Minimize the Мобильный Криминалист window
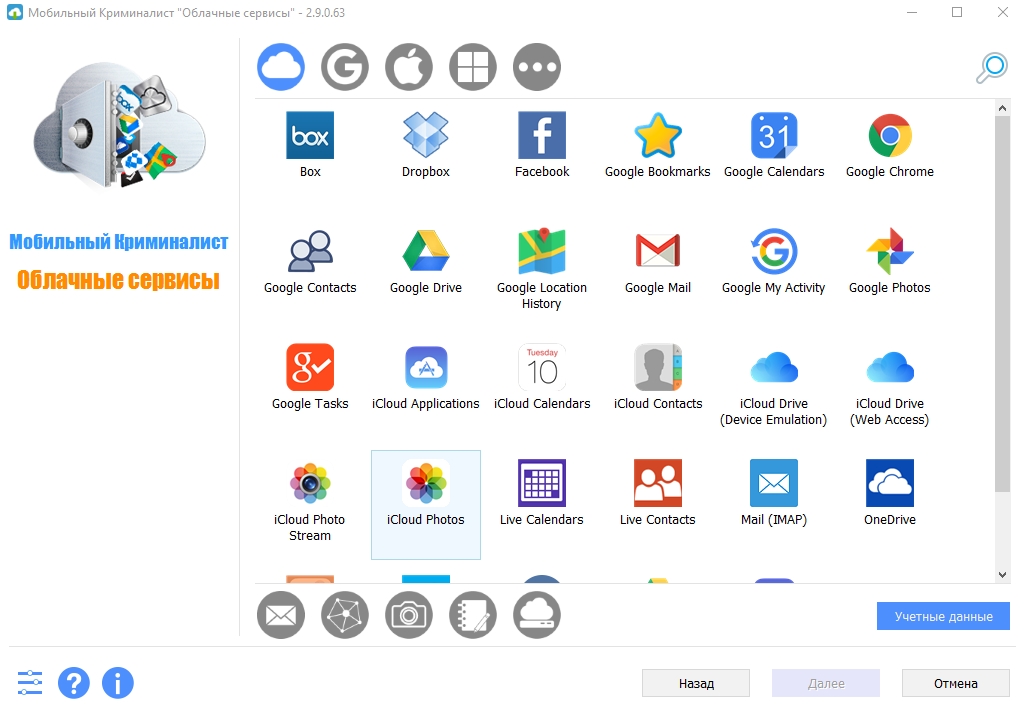 (x=912, y=12)
